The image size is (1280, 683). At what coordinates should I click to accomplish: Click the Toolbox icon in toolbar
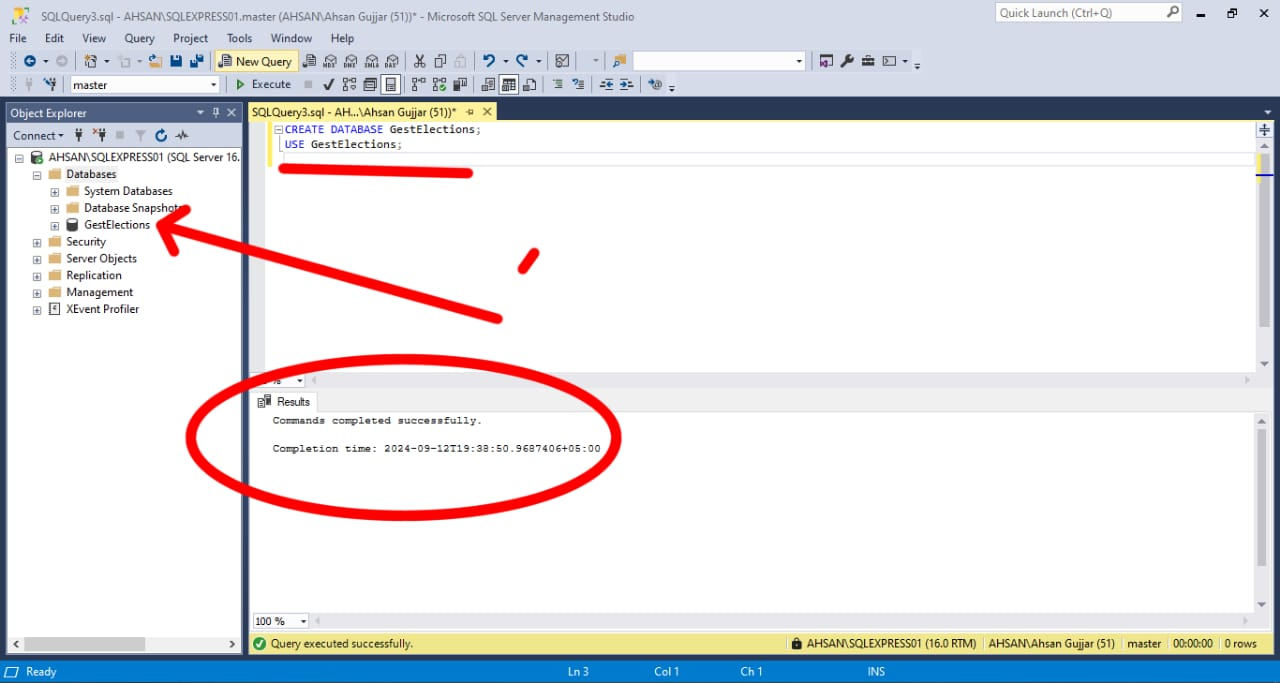click(x=867, y=61)
